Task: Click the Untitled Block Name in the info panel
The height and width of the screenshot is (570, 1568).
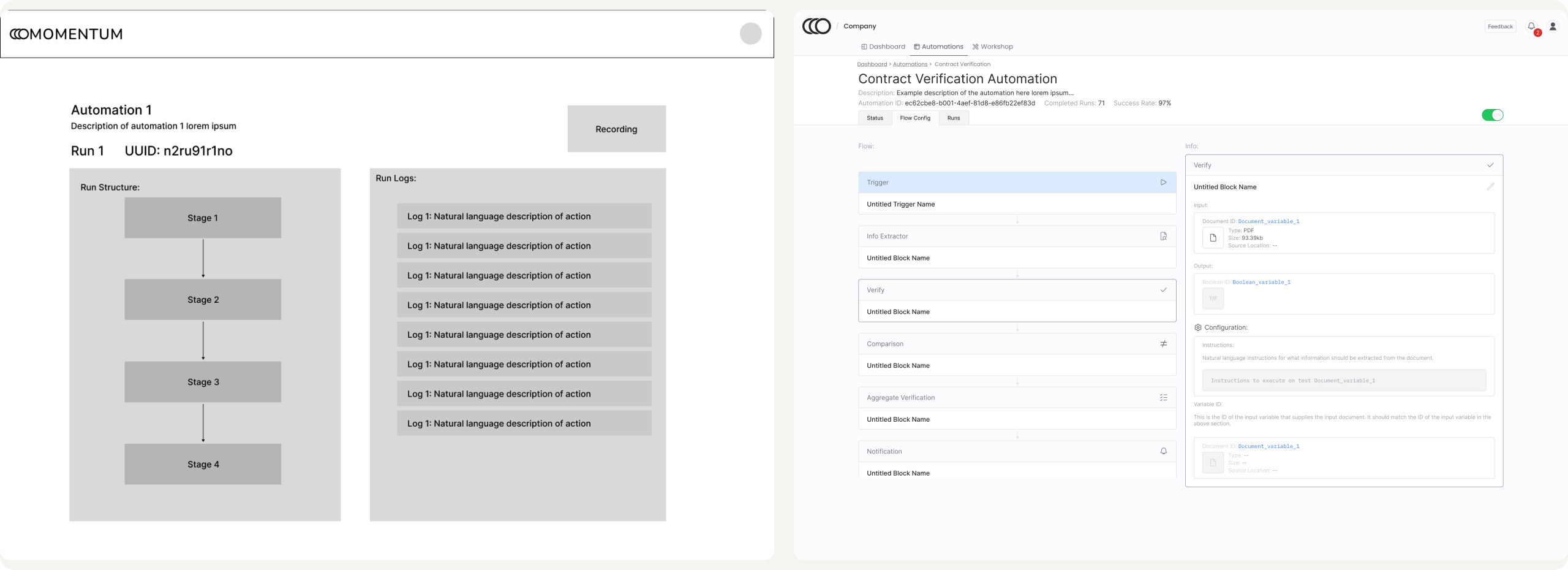Action: (x=1225, y=187)
